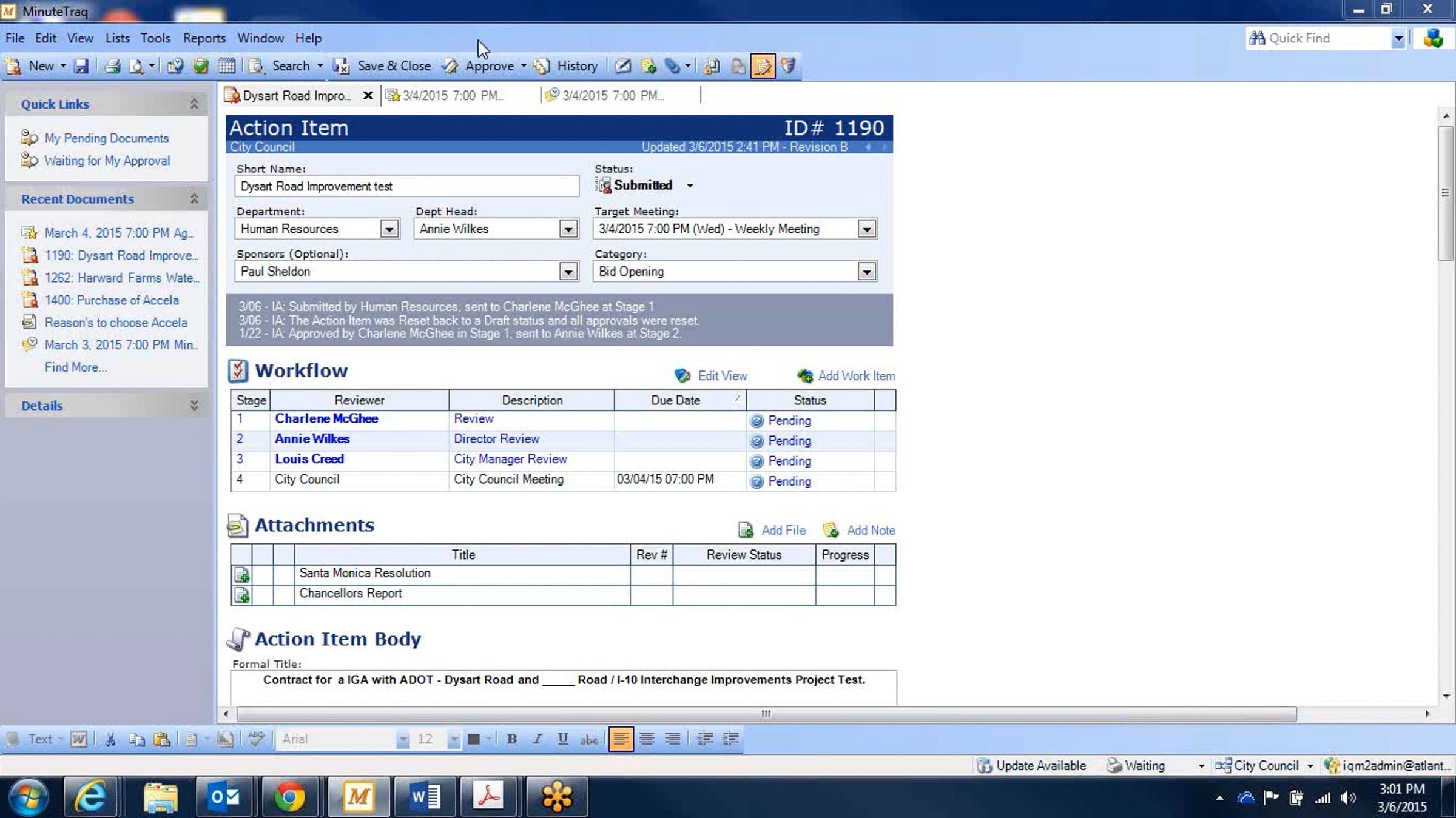Click the Short Name input field
1456x818 pixels.
point(406,186)
